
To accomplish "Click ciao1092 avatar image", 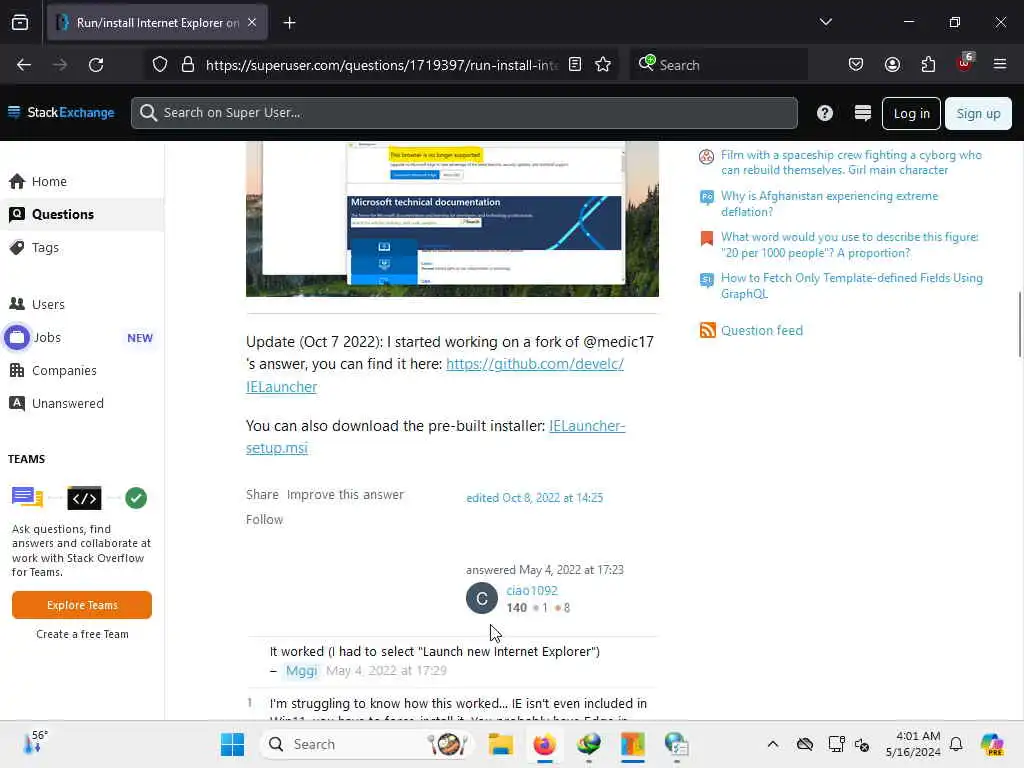I will [x=482, y=598].
